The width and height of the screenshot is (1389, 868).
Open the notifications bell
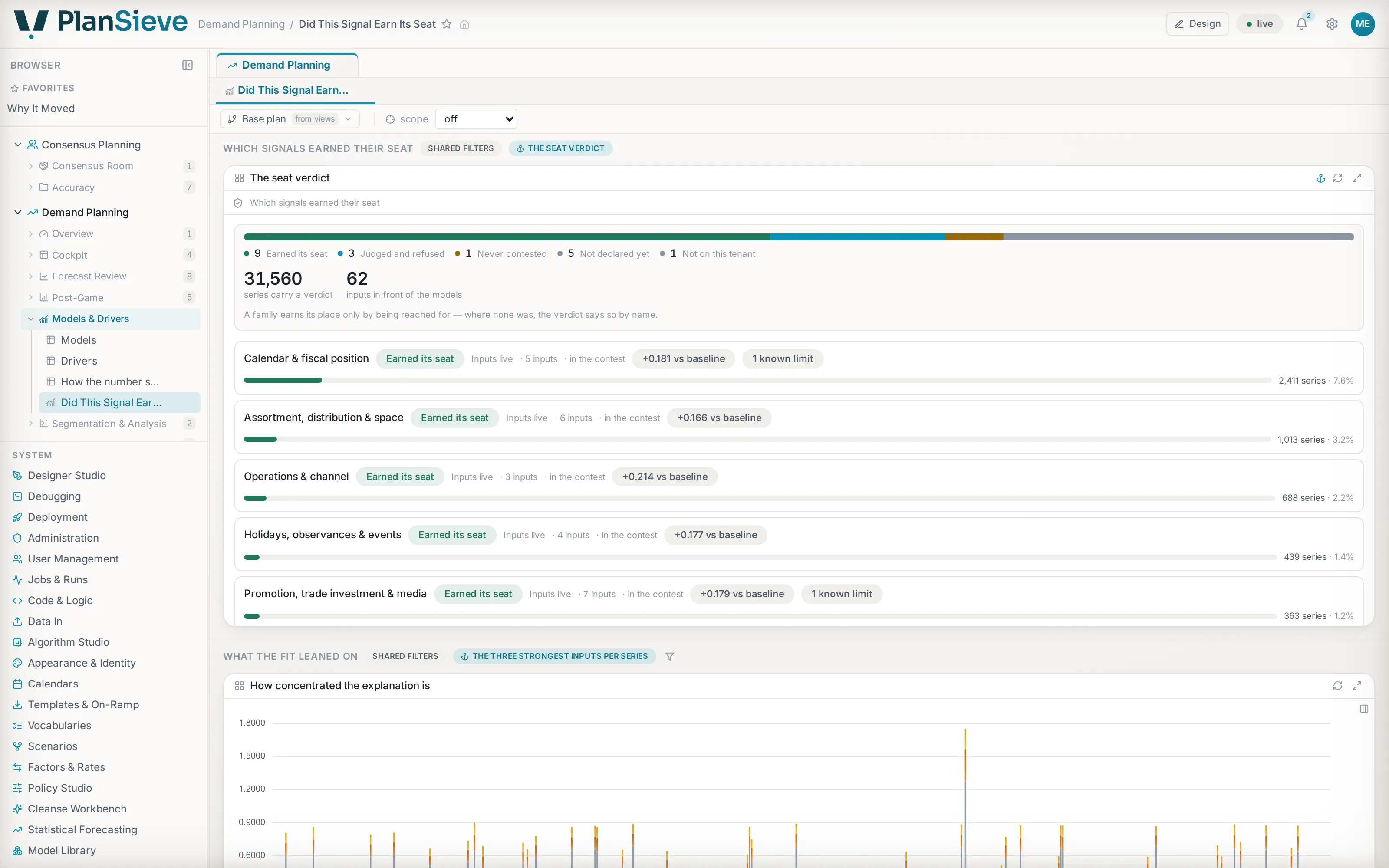(1301, 23)
